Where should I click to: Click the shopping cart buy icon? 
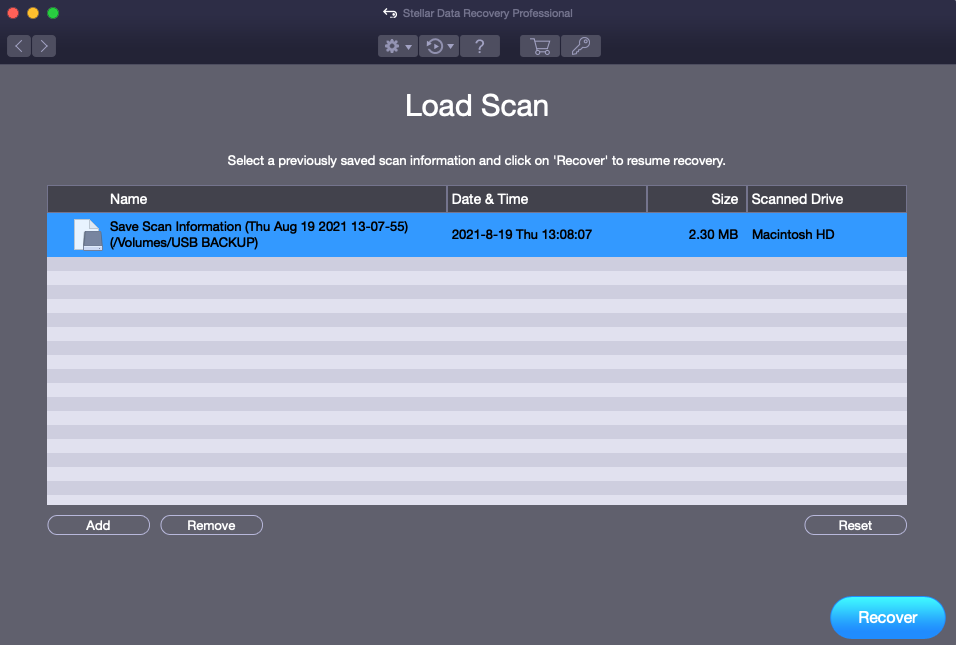tap(540, 46)
